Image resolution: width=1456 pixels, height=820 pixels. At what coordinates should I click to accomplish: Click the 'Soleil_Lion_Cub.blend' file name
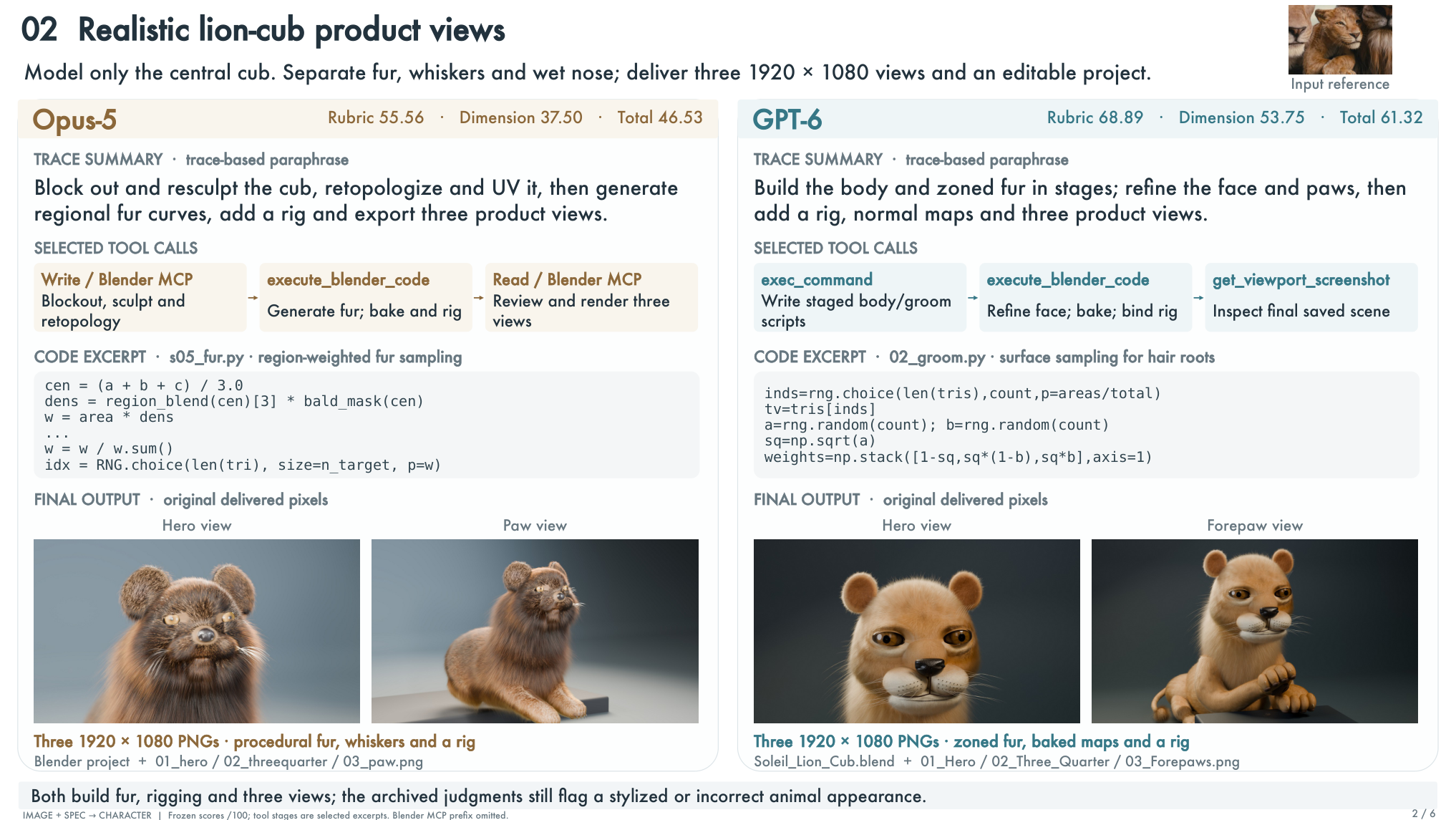pyautogui.click(x=824, y=761)
